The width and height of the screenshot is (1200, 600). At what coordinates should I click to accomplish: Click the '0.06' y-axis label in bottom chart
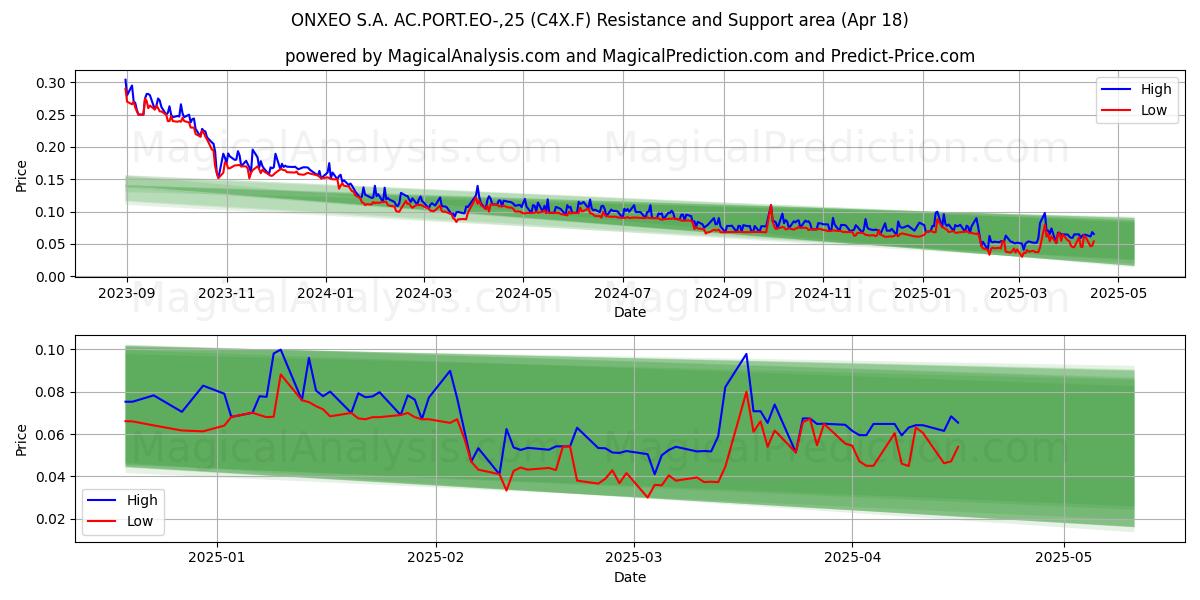click(50, 435)
